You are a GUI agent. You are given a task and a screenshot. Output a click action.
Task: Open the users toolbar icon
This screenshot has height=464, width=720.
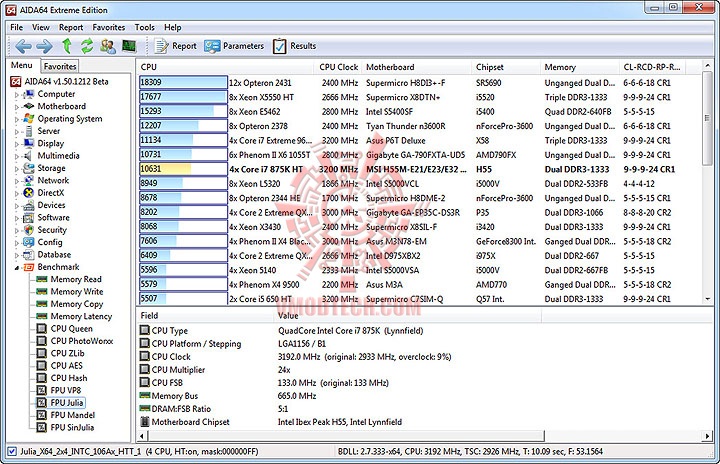[x=108, y=46]
